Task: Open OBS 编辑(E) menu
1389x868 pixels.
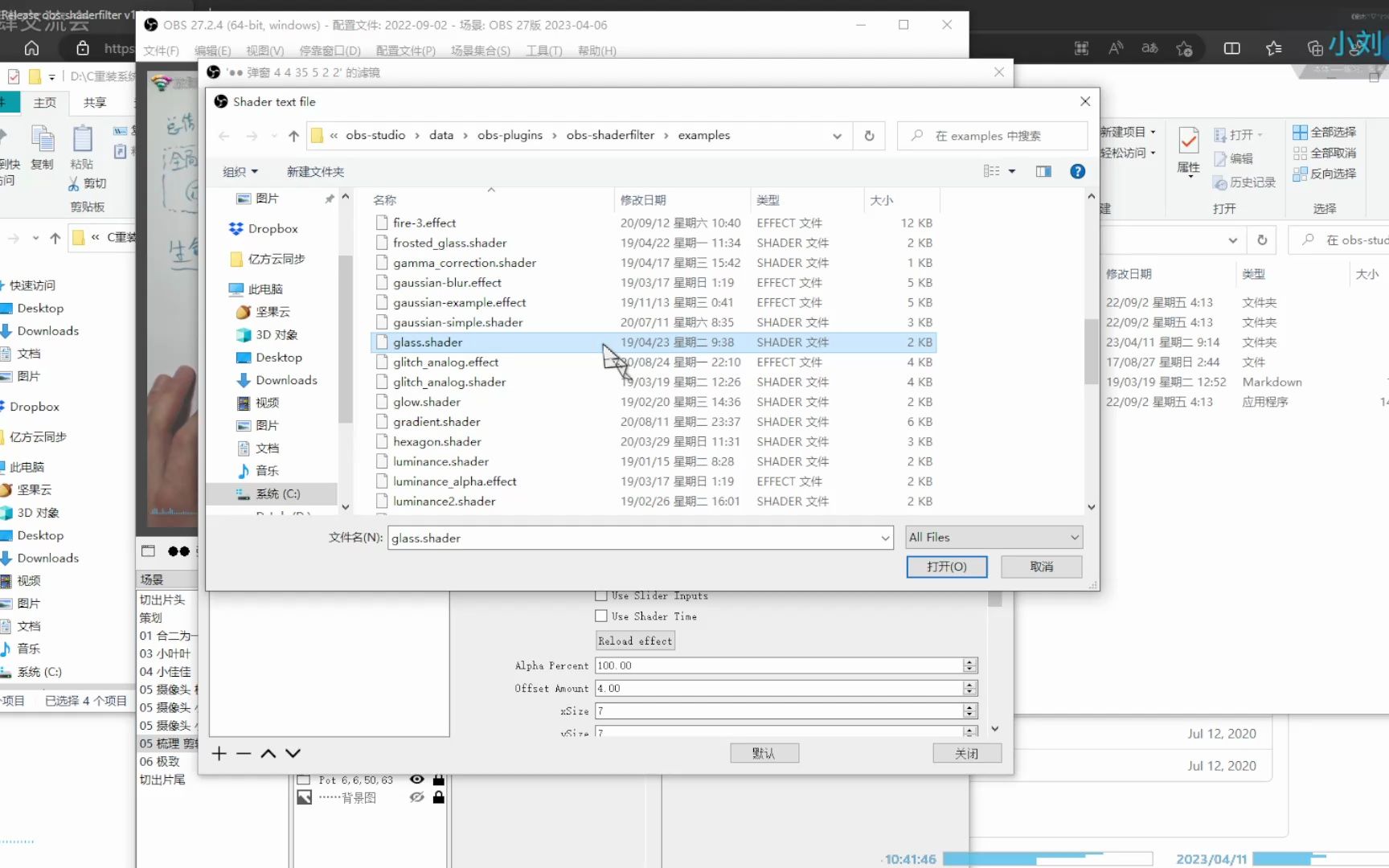Action: 212,51
